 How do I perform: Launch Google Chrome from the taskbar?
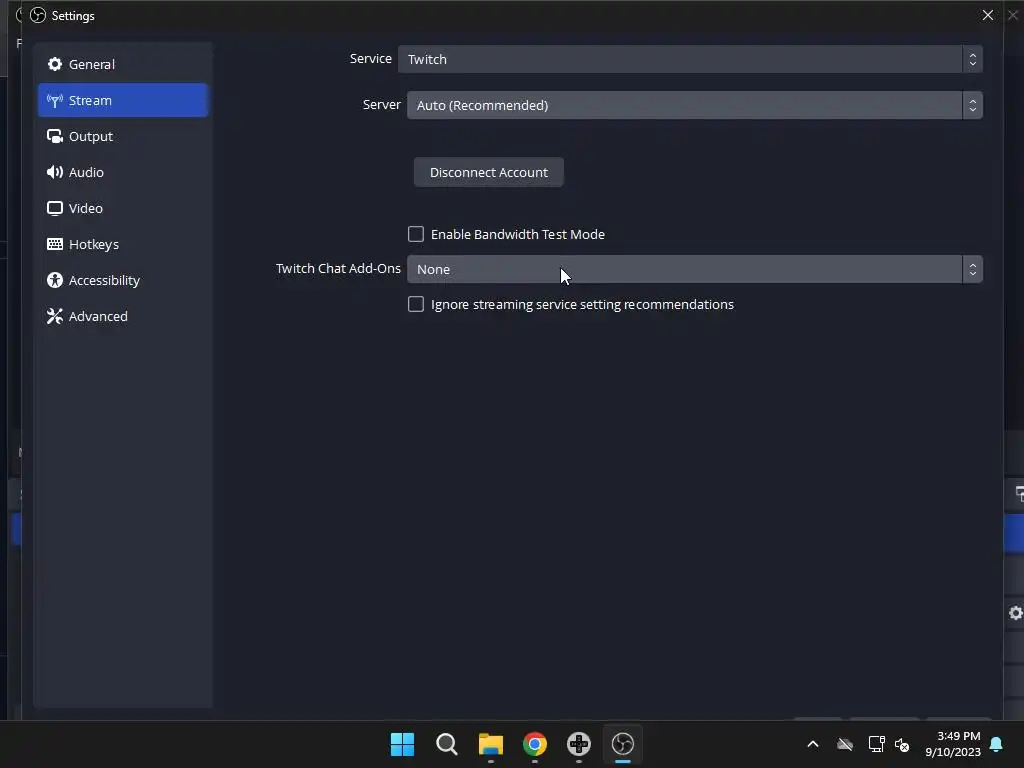pos(535,744)
